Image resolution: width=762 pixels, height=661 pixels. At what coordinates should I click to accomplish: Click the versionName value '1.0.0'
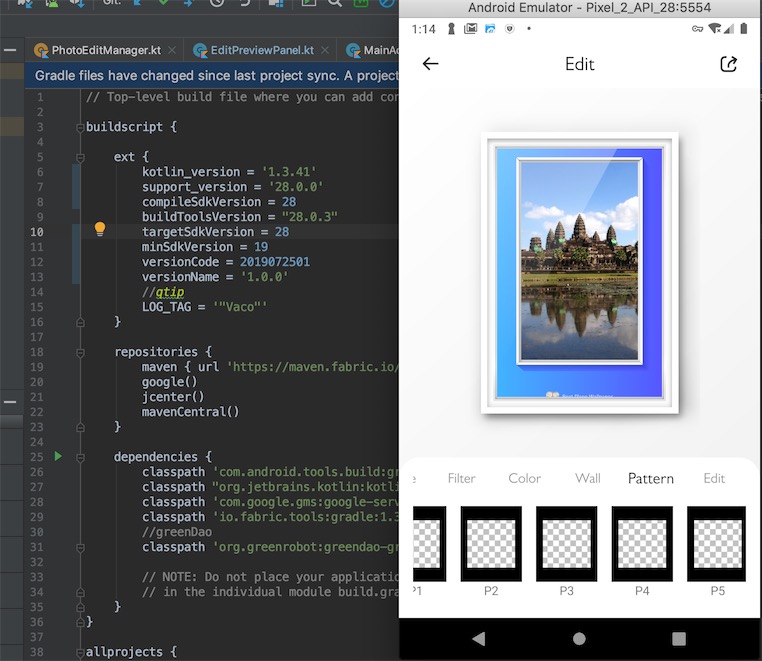click(264, 277)
